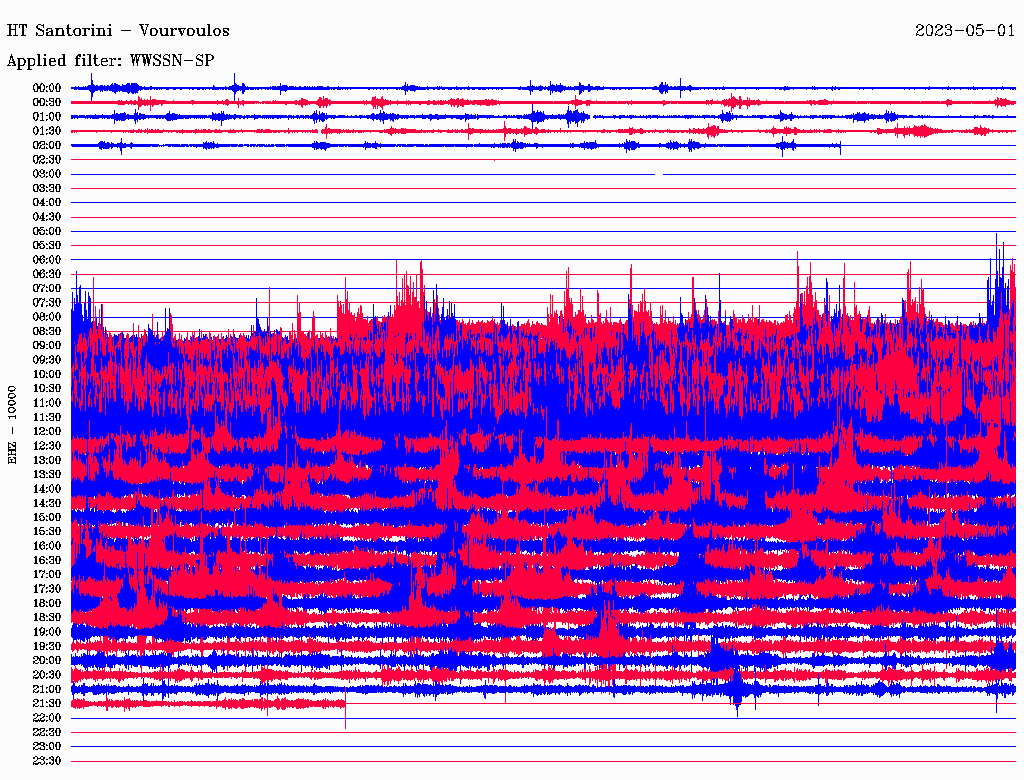Click the 12:00 time row label

(x=48, y=431)
